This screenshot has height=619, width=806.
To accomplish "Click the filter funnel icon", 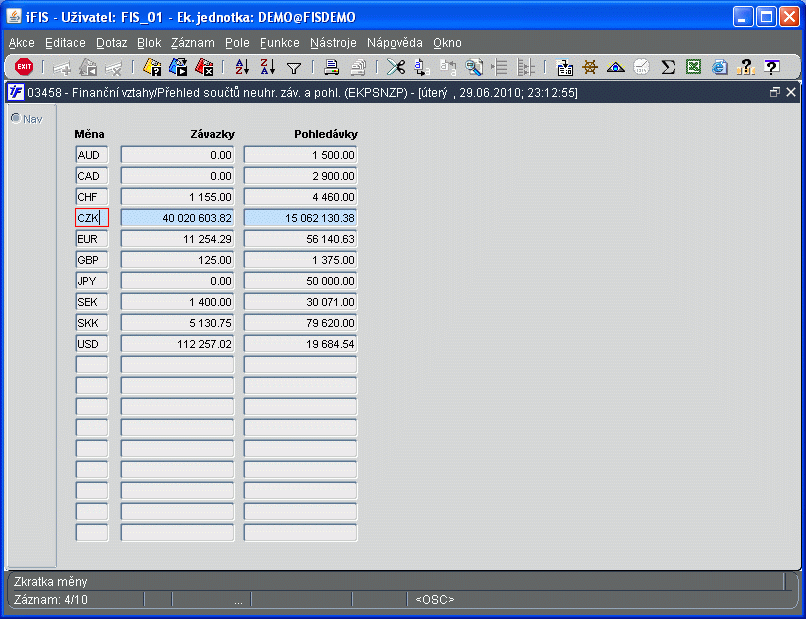I will point(294,68).
